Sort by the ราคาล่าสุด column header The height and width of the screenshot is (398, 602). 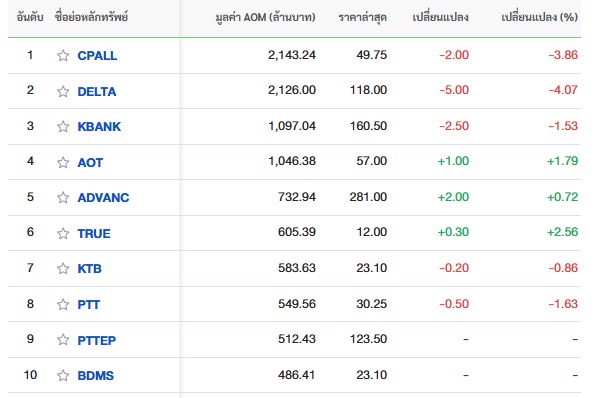362,17
